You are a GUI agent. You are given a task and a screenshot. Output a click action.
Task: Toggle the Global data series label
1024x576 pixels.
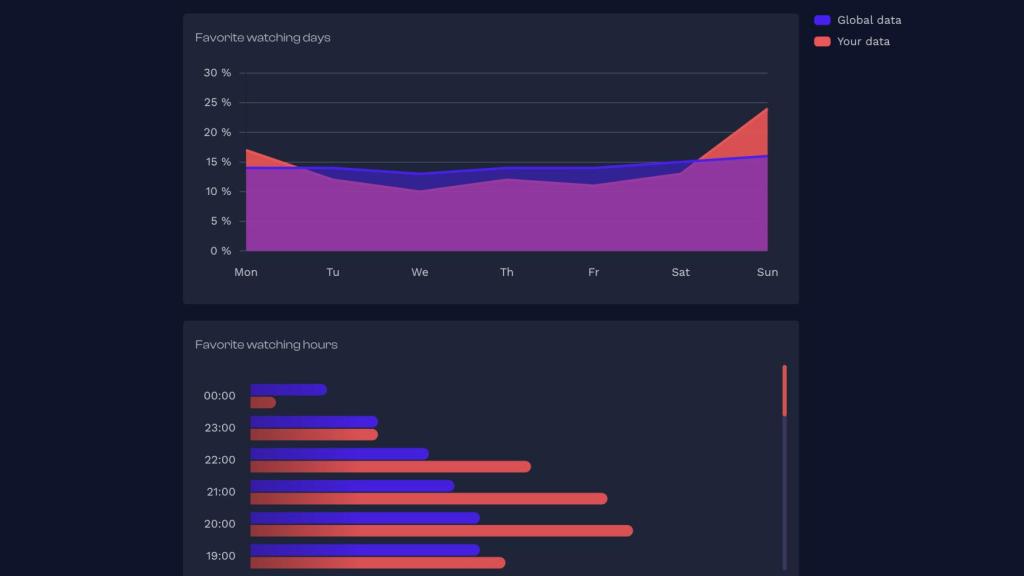point(868,20)
